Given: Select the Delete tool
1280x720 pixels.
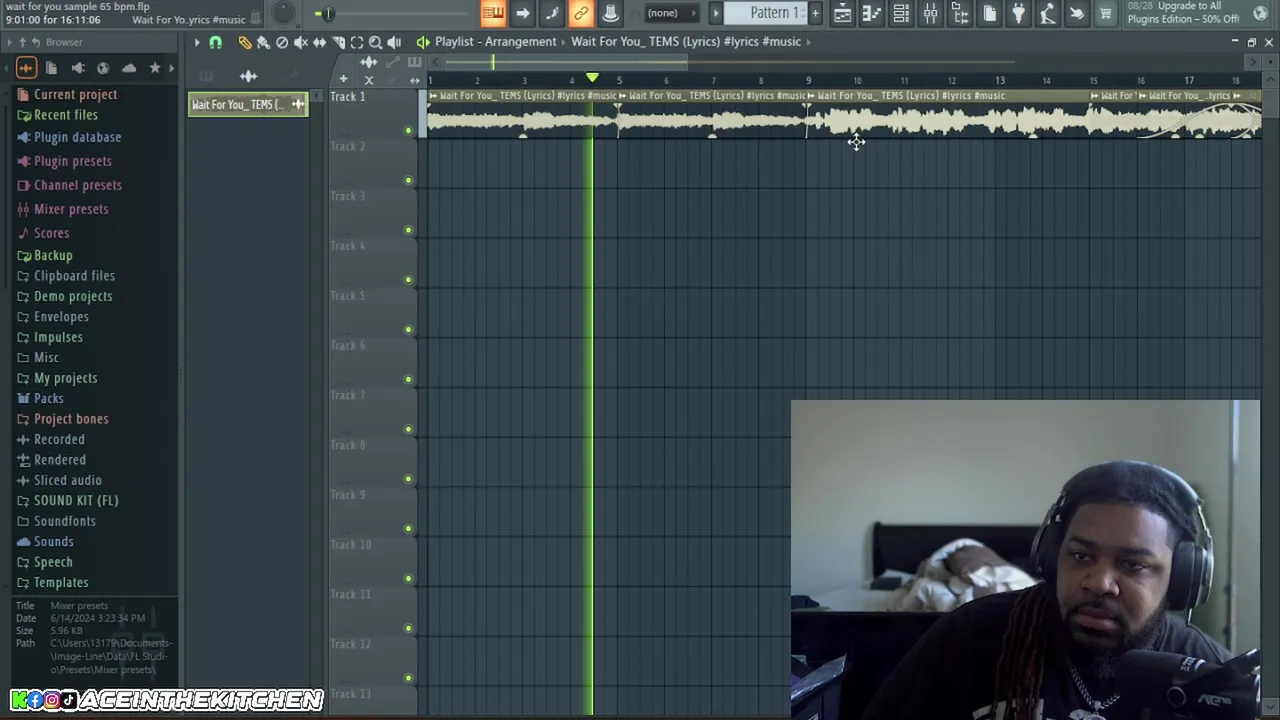Looking at the screenshot, I should click(282, 42).
